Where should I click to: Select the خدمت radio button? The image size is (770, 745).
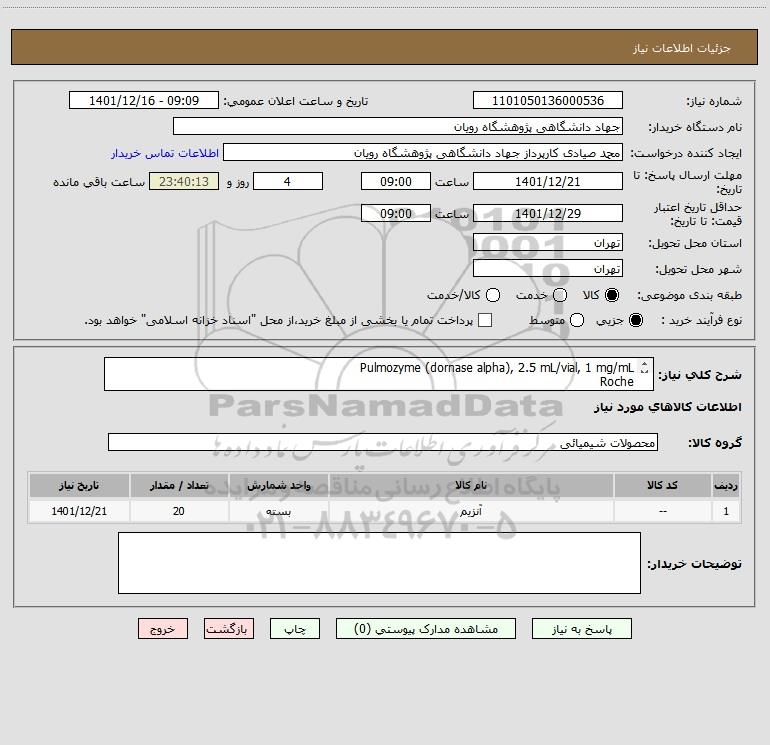560,295
